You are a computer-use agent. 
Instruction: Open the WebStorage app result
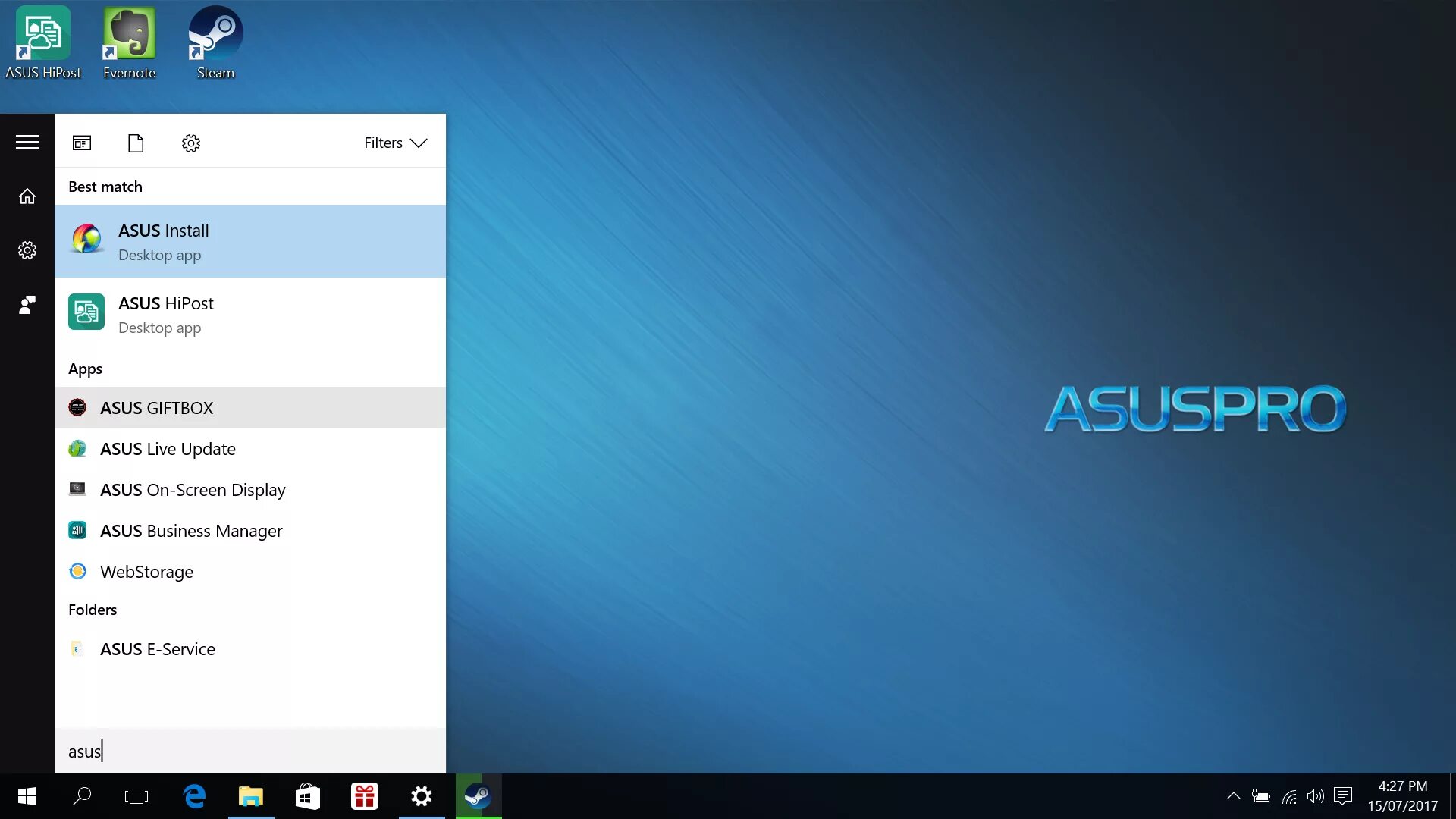pos(250,571)
